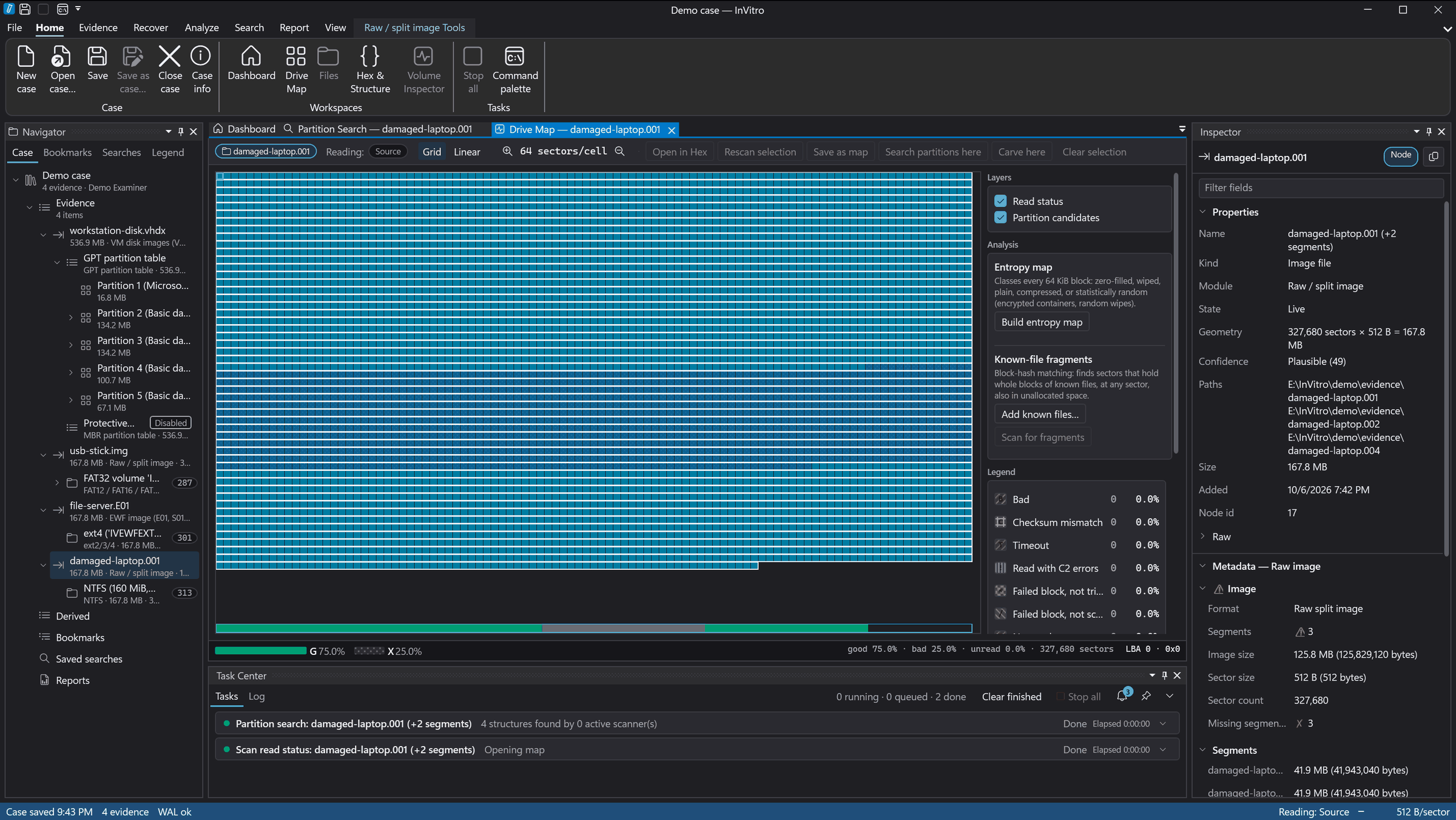Go to Dashboard workspace icon
The height and width of the screenshot is (820, 1456).
click(x=251, y=63)
